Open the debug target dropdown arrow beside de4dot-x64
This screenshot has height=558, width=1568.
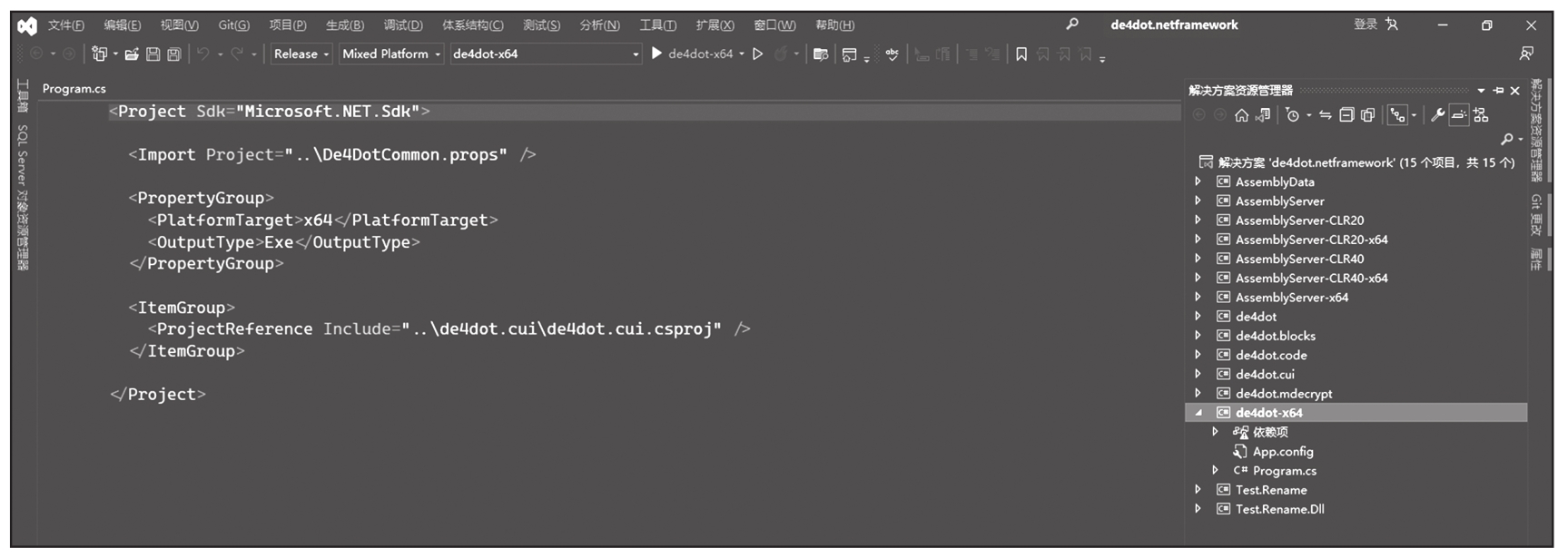pyautogui.click(x=742, y=54)
